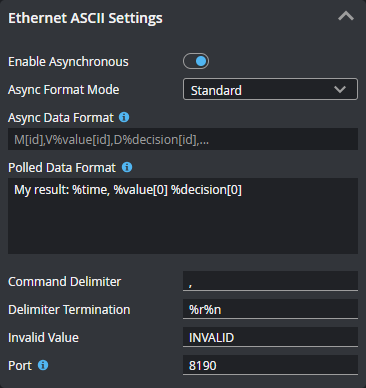
Task: Click the Async Format Mode label
Action: click(64, 90)
